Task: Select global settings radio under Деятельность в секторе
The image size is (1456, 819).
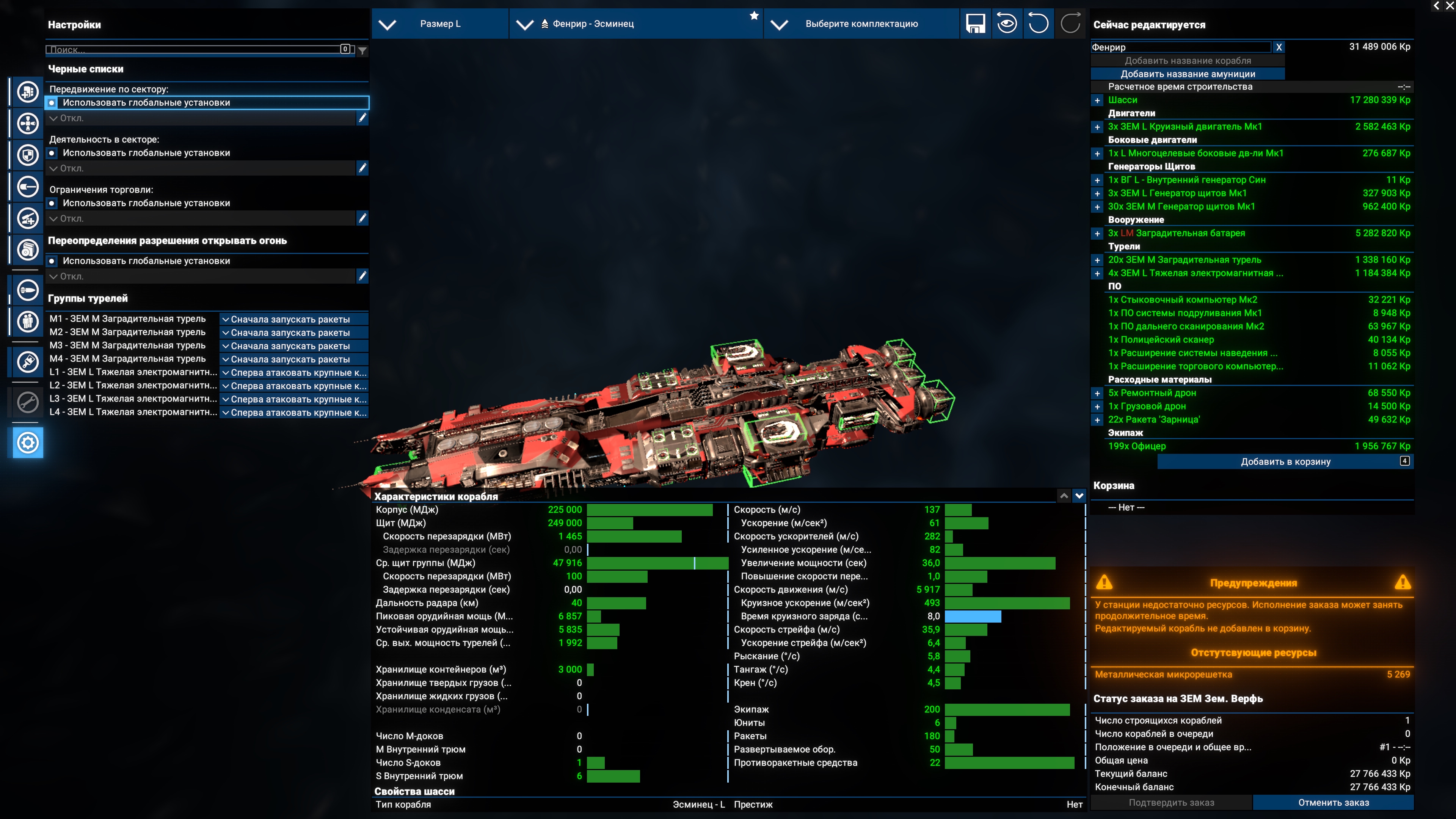Action: 52,153
